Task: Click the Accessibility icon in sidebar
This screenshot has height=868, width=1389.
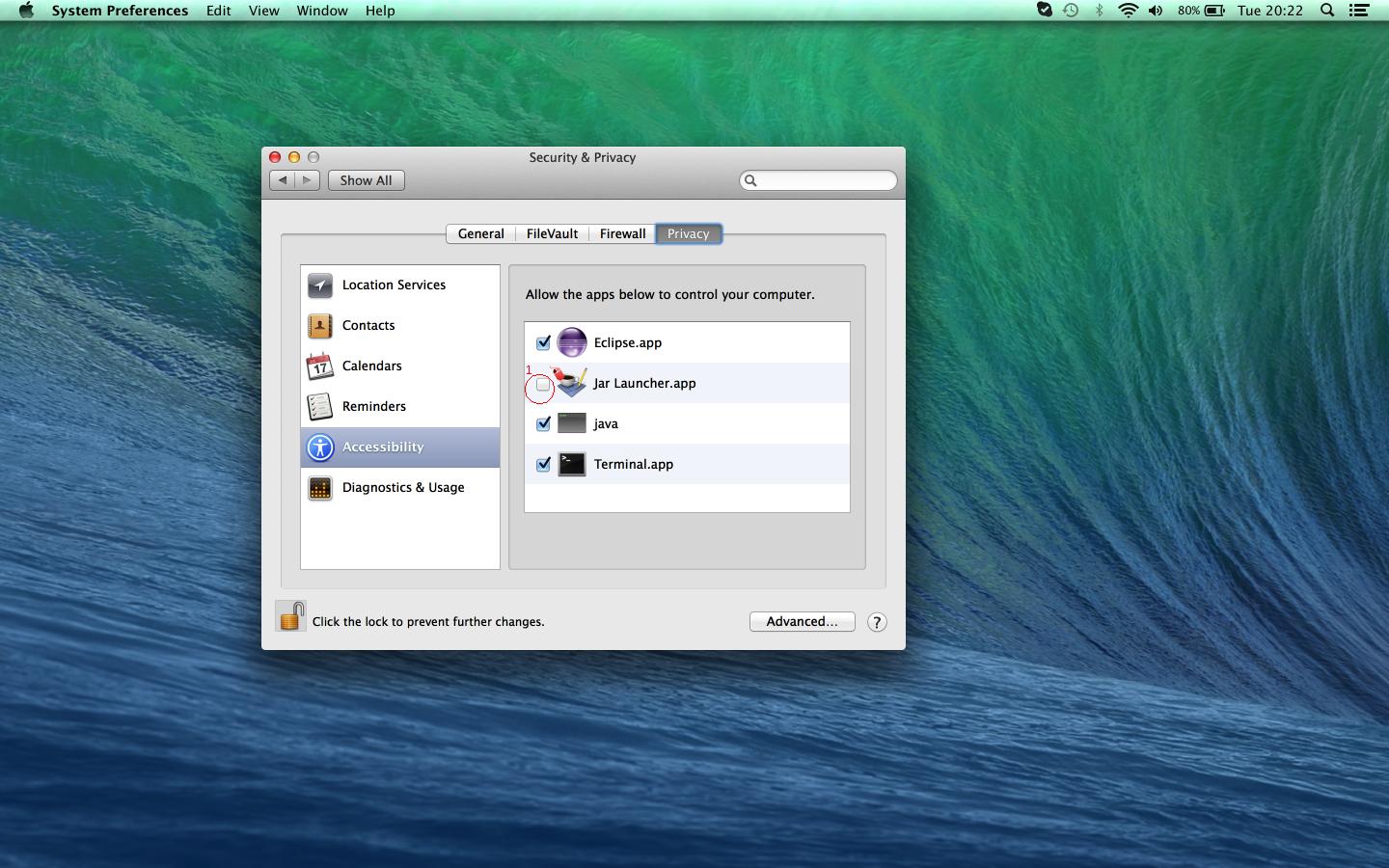Action: (320, 448)
